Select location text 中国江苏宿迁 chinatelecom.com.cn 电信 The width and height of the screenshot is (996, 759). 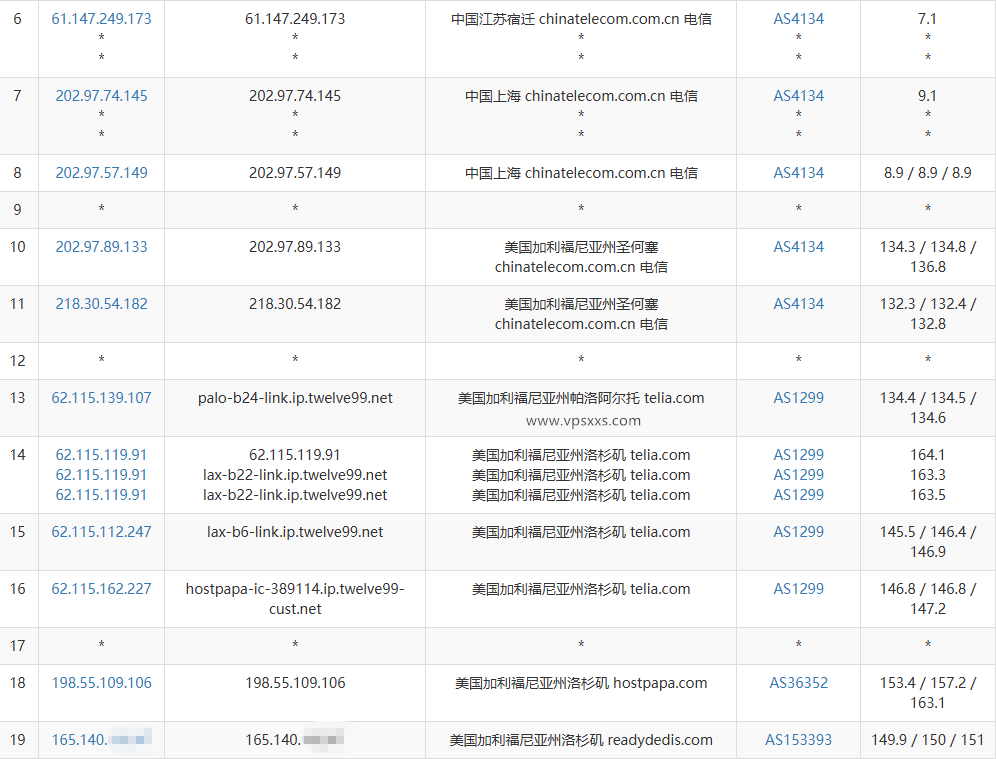click(x=581, y=19)
